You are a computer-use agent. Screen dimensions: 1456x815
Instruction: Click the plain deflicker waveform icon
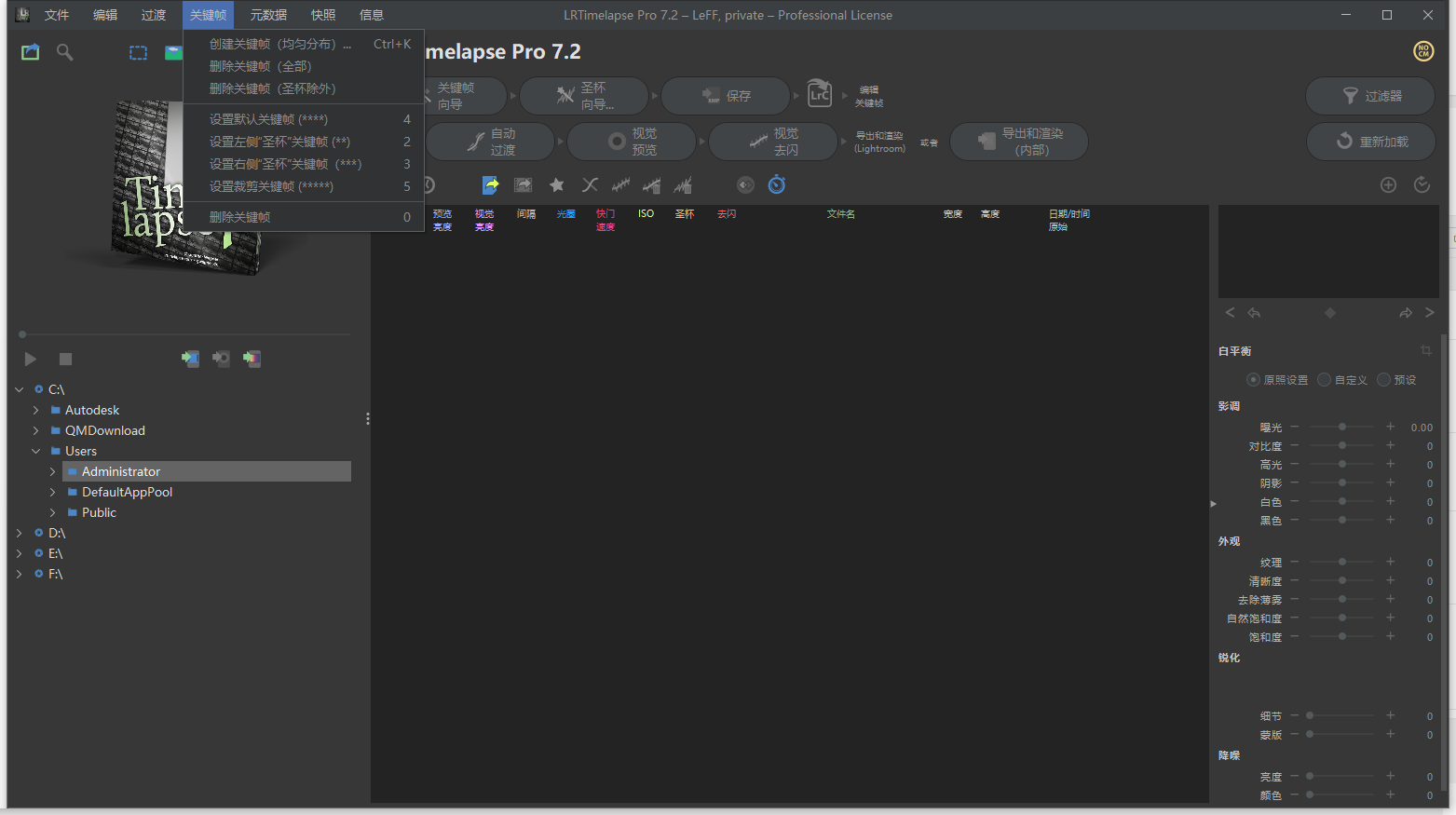click(620, 185)
